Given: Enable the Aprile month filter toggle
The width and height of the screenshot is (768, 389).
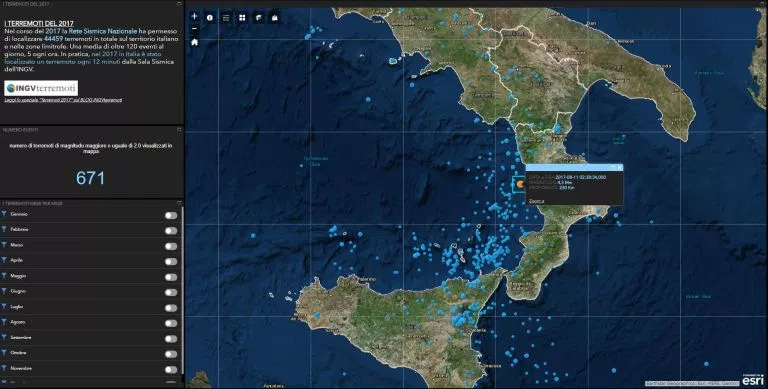Looking at the screenshot, I should point(170,262).
